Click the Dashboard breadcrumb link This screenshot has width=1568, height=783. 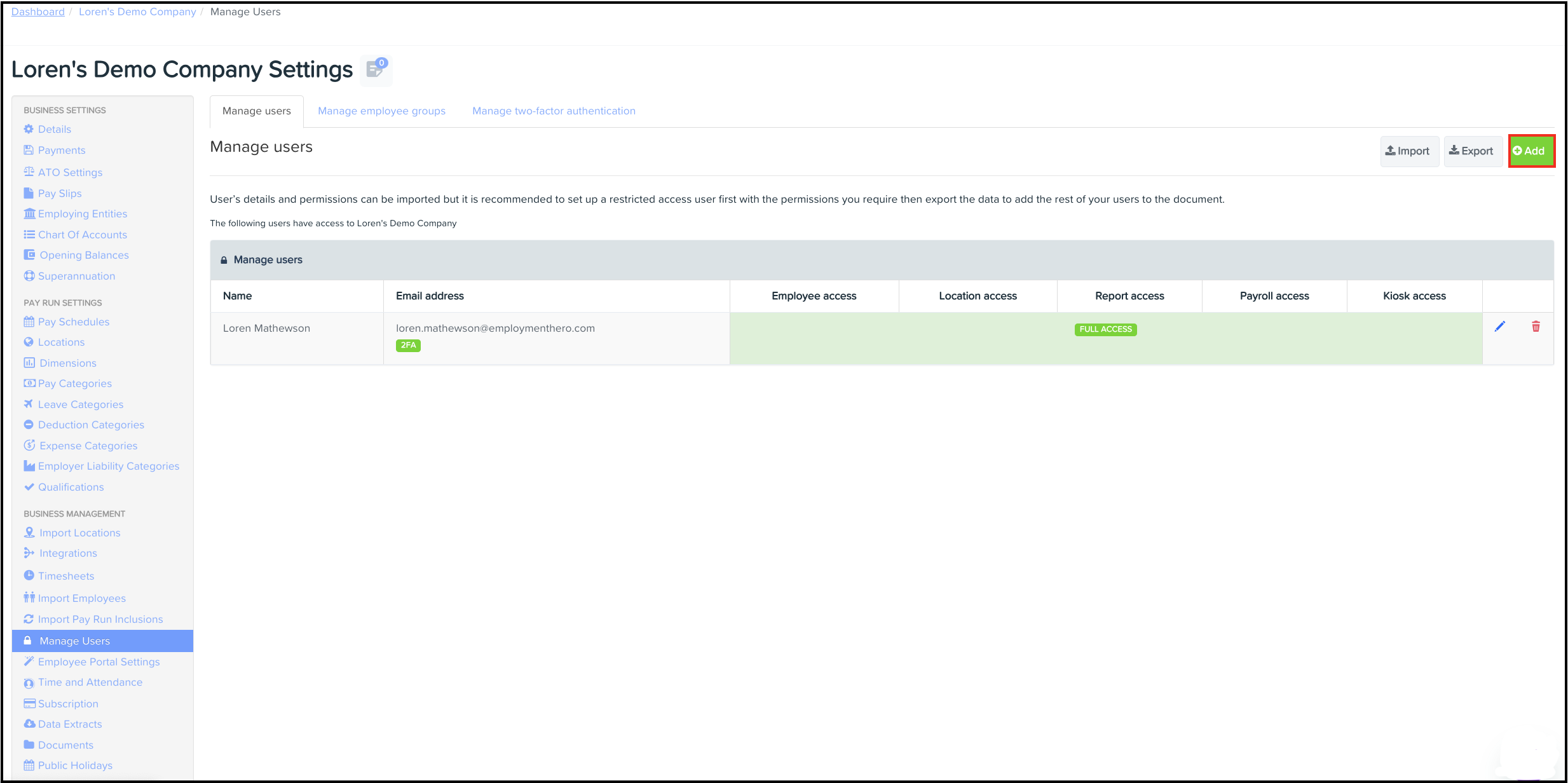click(x=37, y=12)
